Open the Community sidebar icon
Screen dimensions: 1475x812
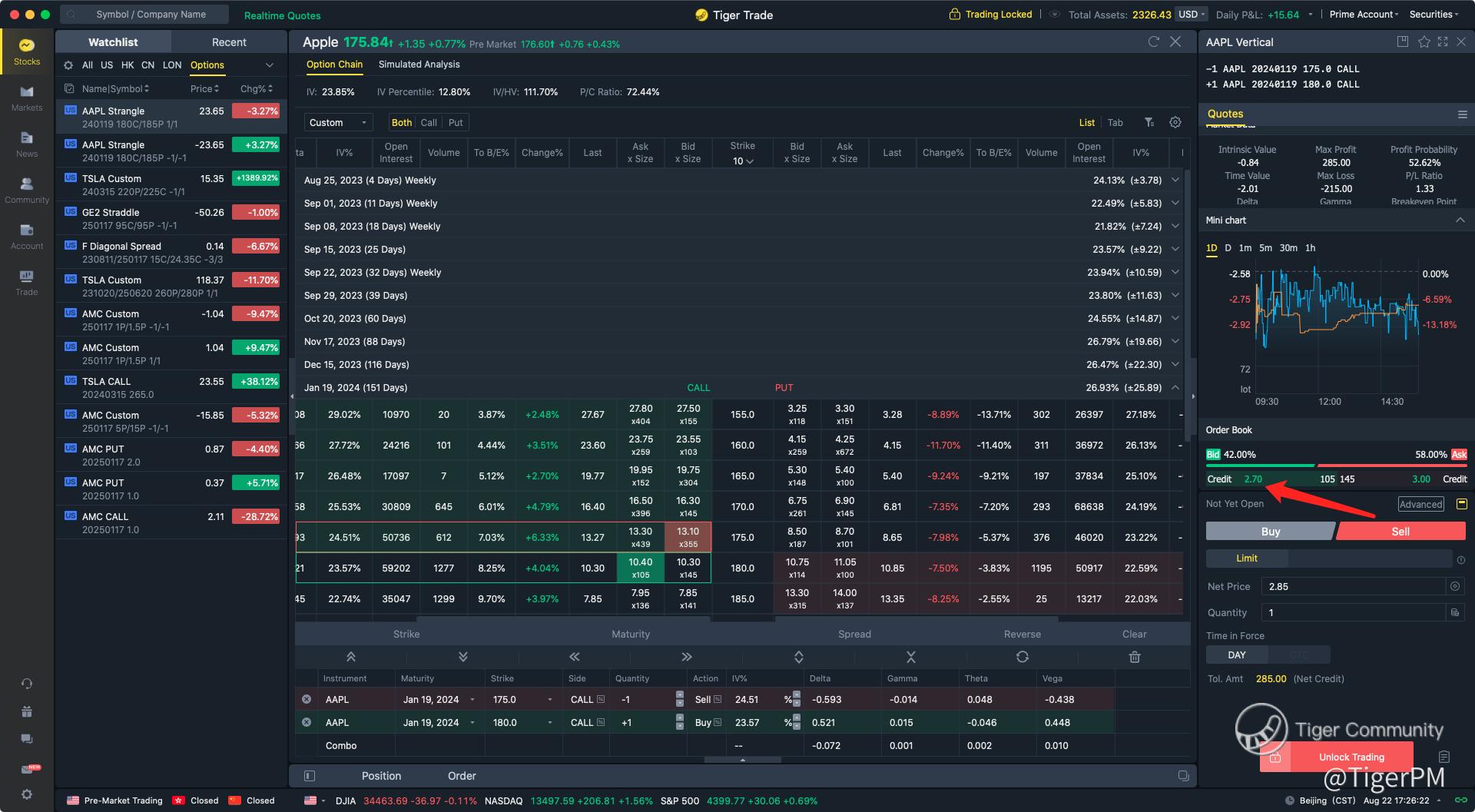pos(27,190)
